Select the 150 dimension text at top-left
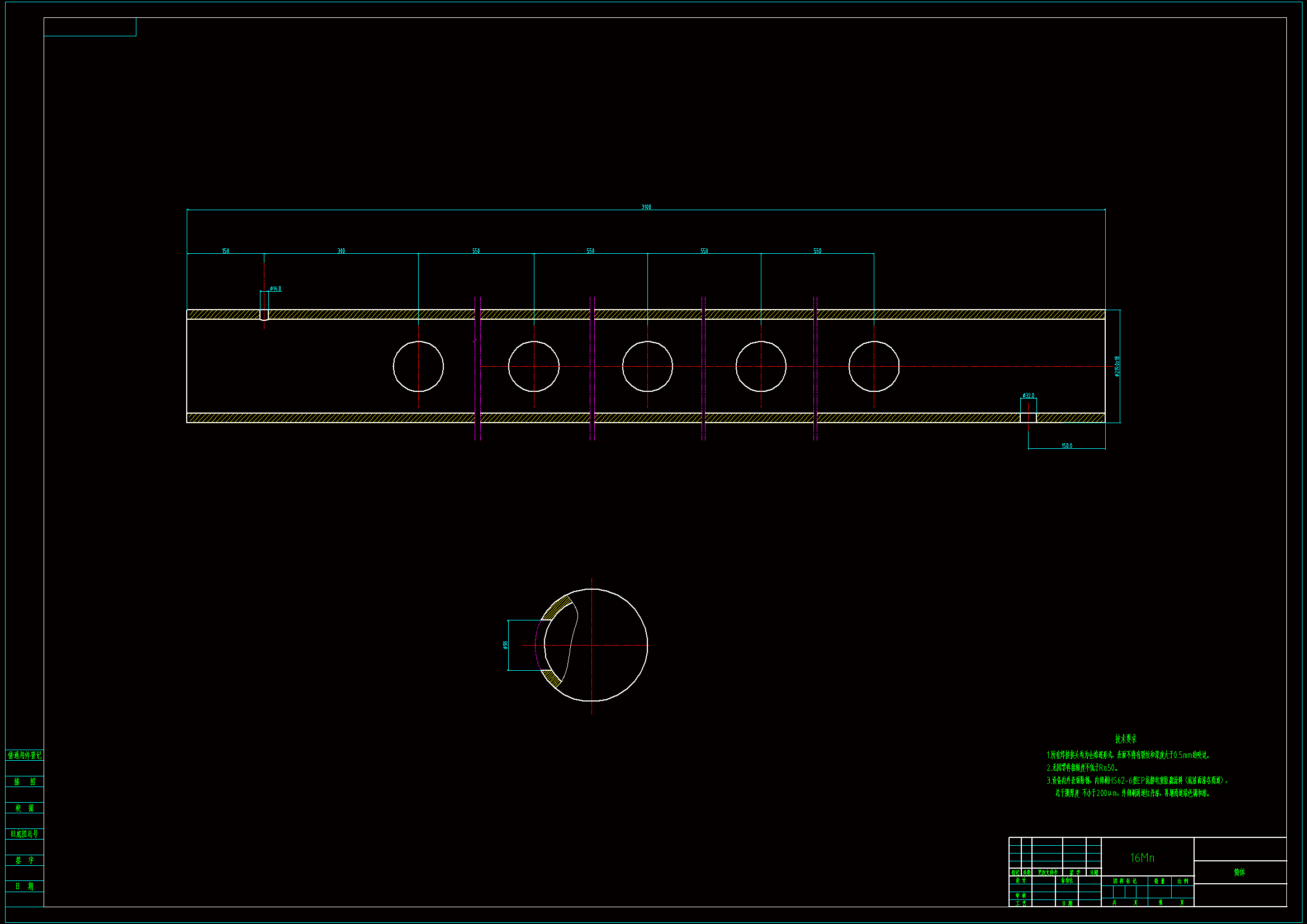1307x924 pixels. [x=225, y=250]
